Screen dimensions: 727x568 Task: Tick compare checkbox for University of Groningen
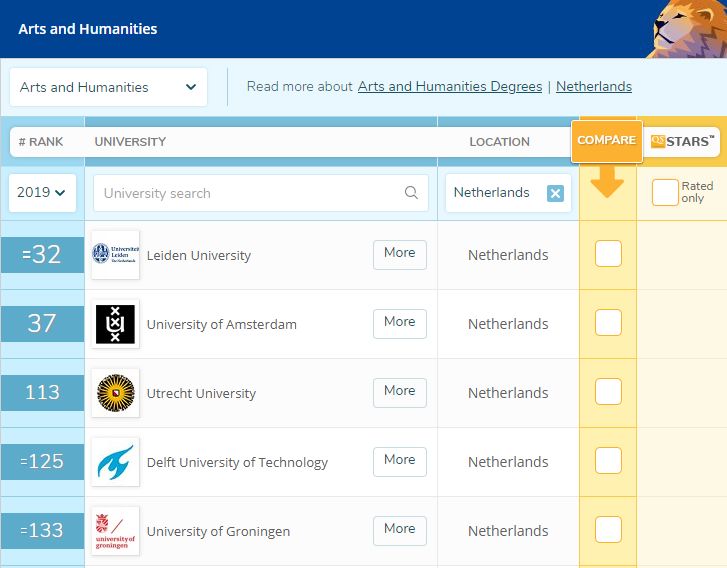[x=608, y=530]
